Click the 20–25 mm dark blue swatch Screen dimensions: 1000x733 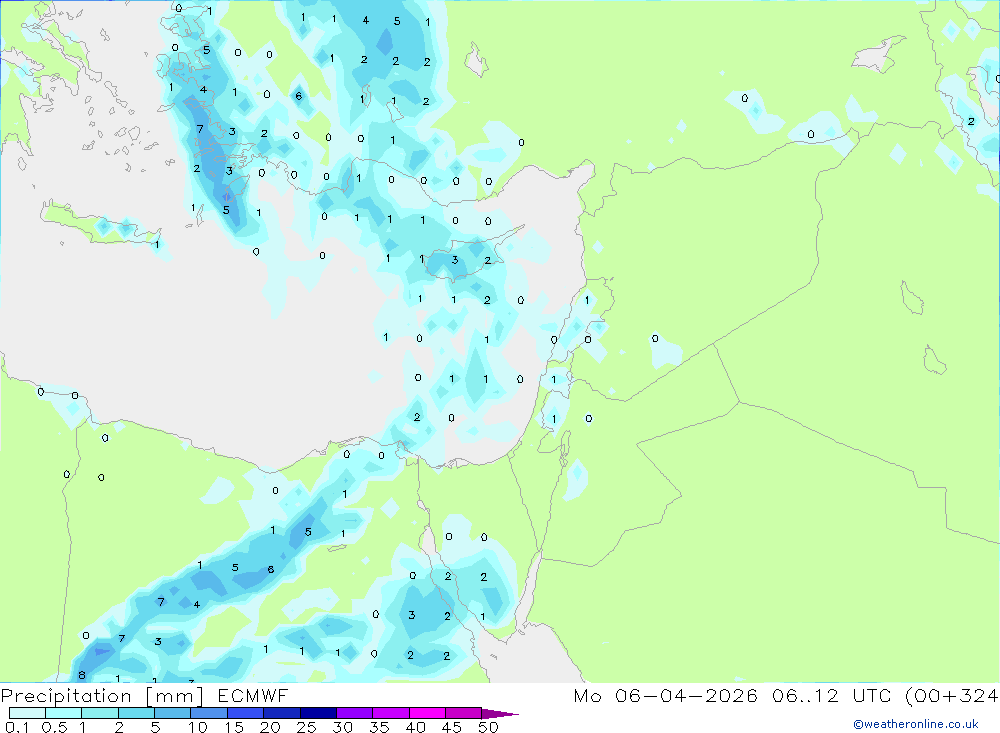pos(282,713)
